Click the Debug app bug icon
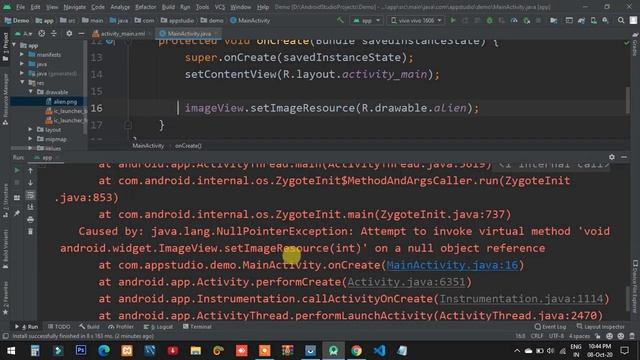This screenshot has width=640, height=360. click(x=489, y=20)
